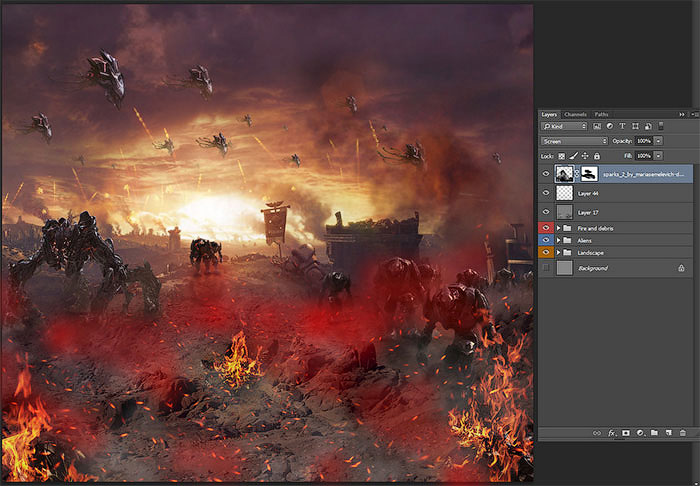Hide the Aliens group
The width and height of the screenshot is (700, 486).
click(x=546, y=240)
